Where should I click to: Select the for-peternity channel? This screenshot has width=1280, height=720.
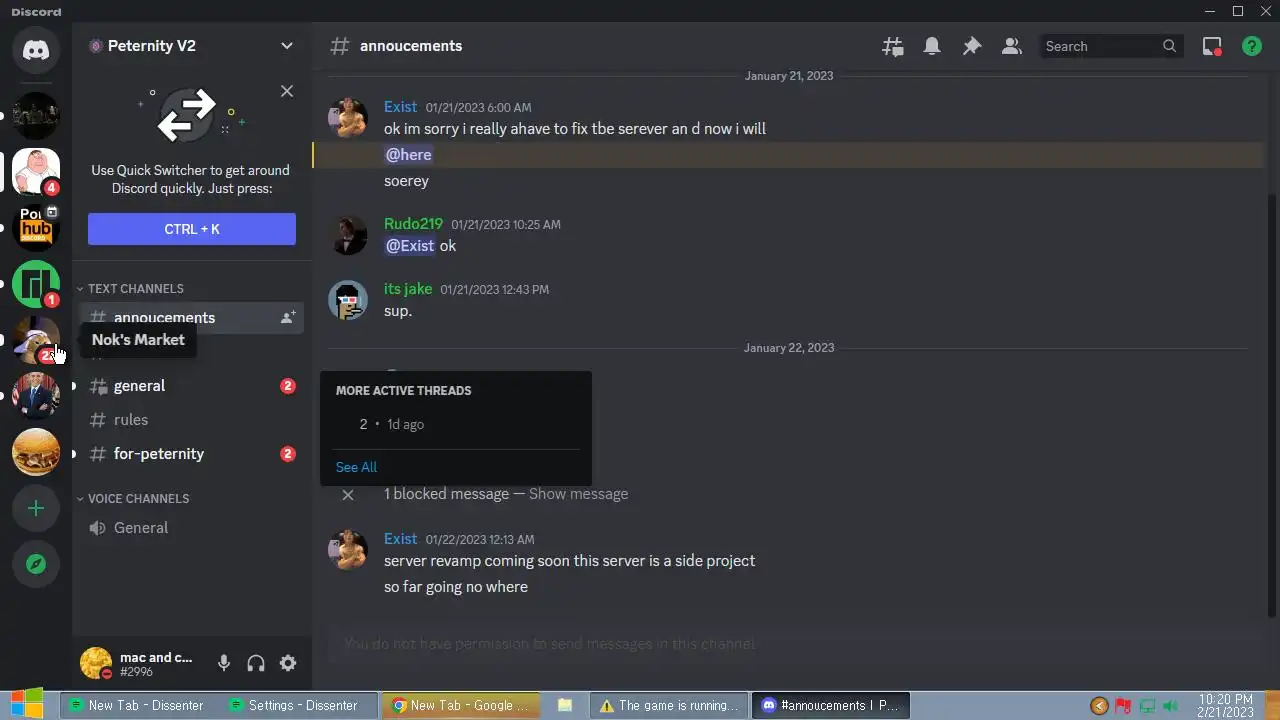pyautogui.click(x=190, y=453)
